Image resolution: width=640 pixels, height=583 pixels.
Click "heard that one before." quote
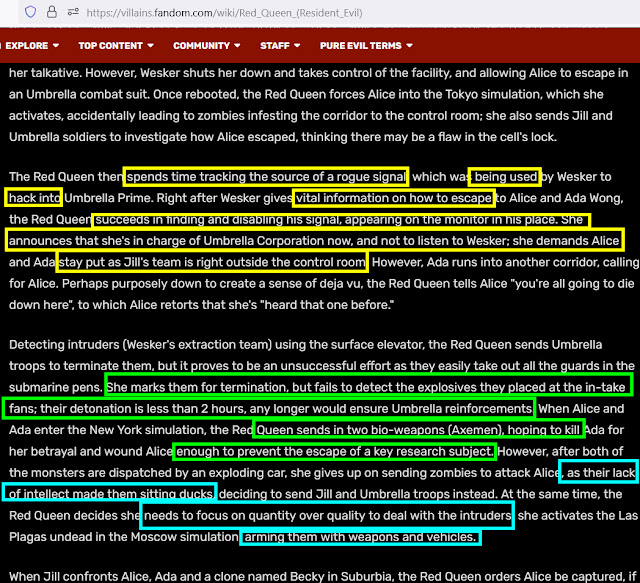tap(329, 305)
